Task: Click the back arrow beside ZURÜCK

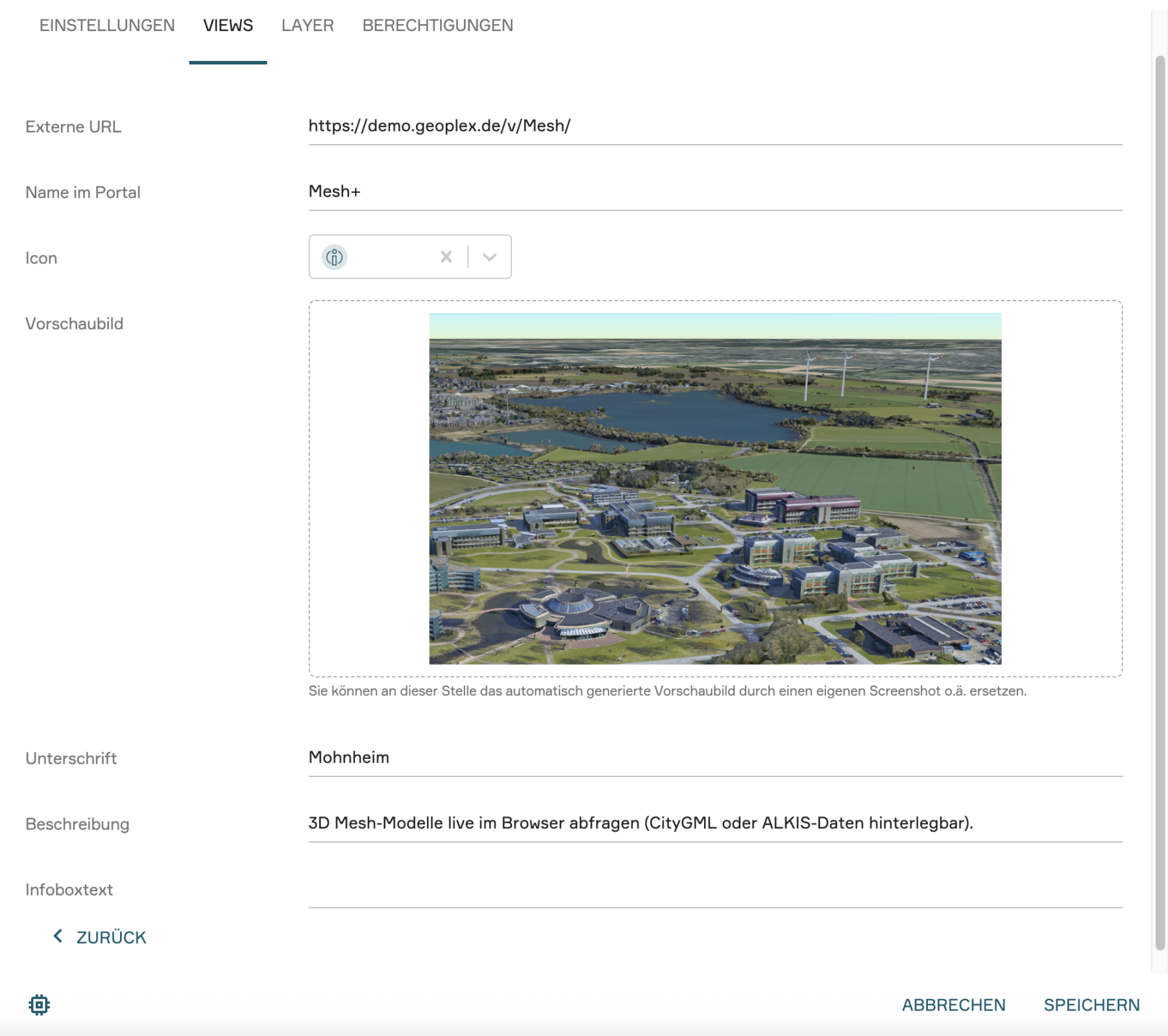Action: coord(58,936)
